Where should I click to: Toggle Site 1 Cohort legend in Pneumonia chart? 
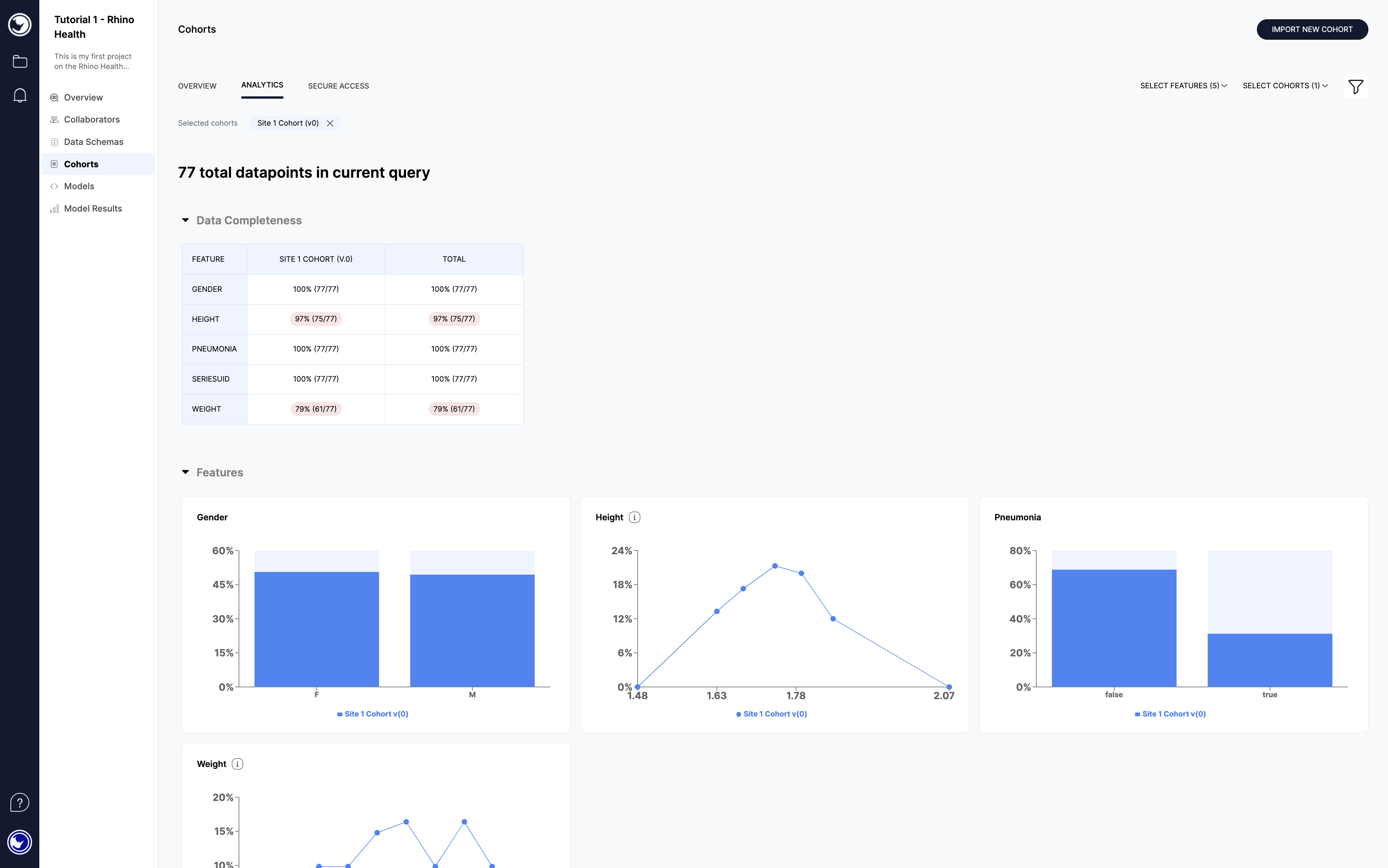1170,714
